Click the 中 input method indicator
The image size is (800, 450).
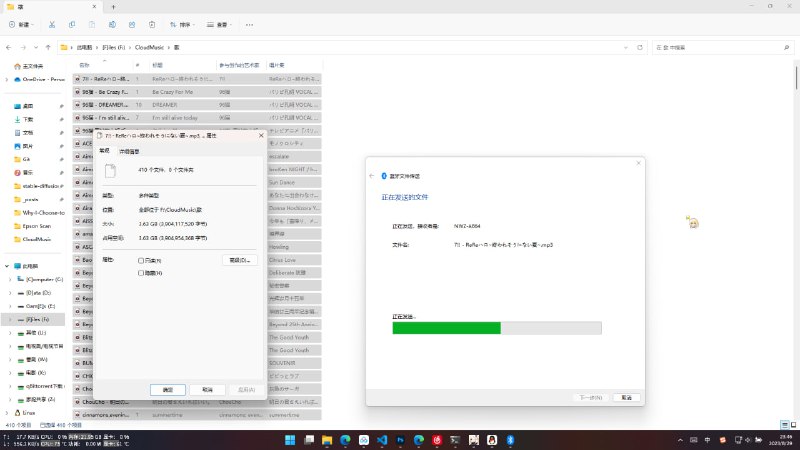[708, 440]
